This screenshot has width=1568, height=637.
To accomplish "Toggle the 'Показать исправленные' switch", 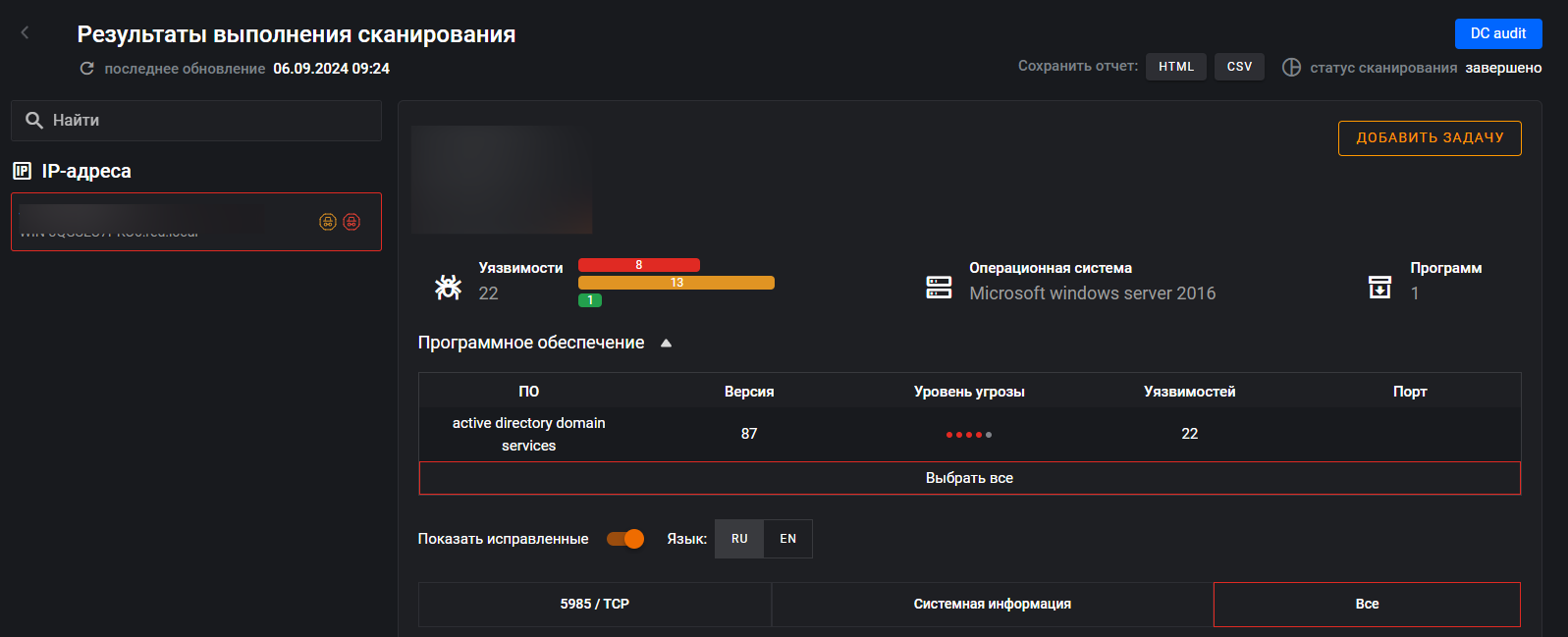I will click(x=625, y=539).
